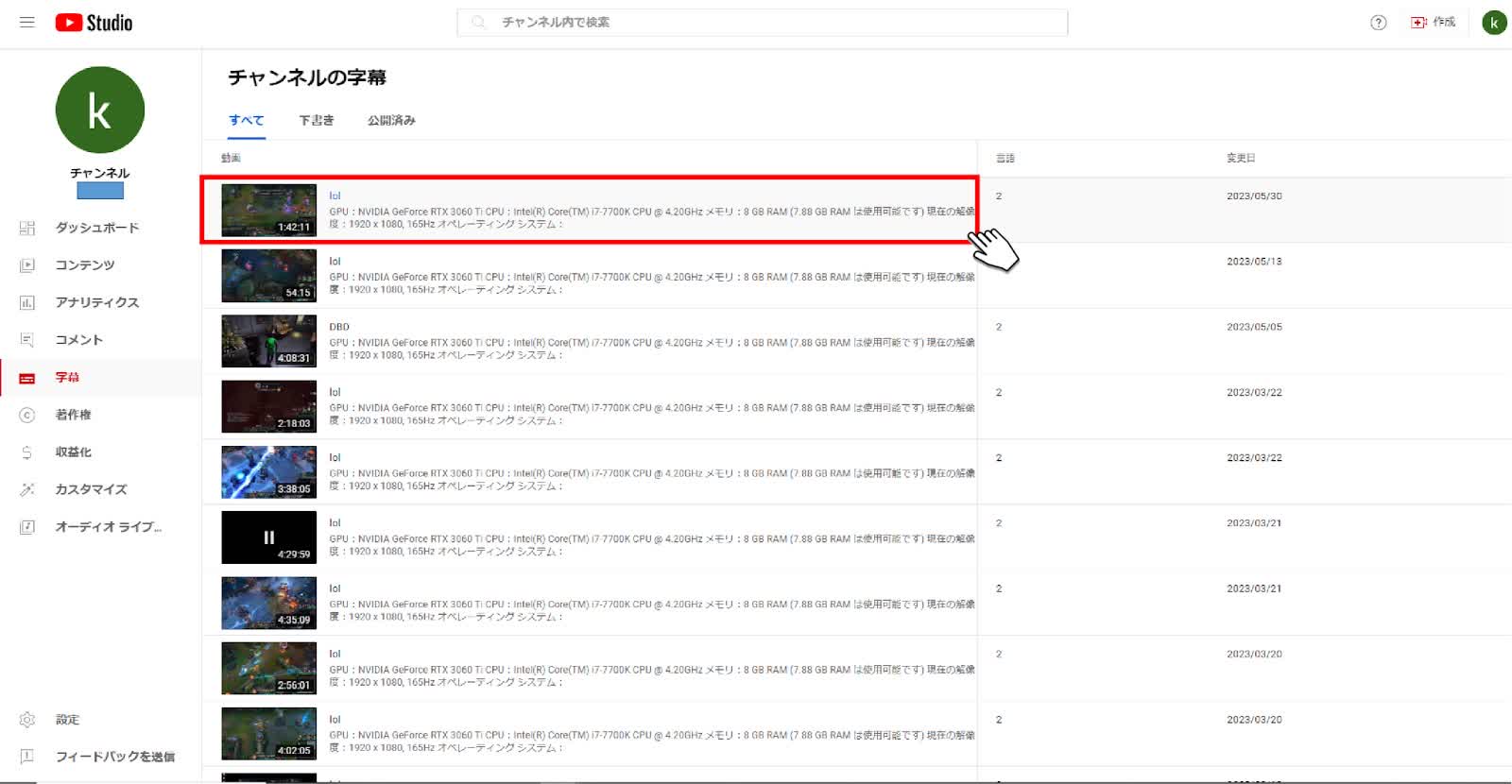The height and width of the screenshot is (784, 1512).
Task: Click the YouTube Studio logo
Action: [x=94, y=23]
